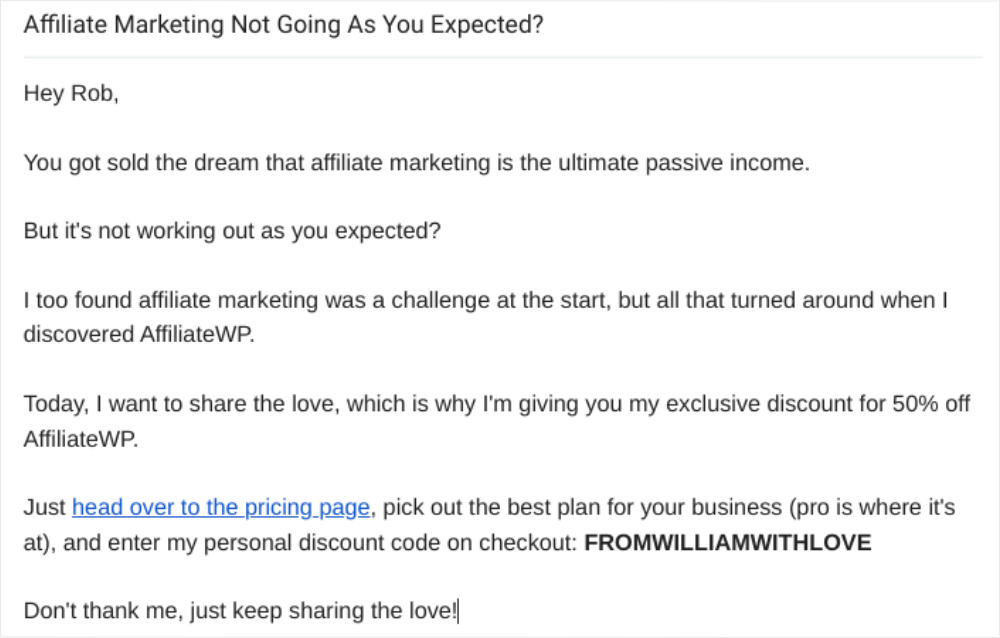
Task: Click the standalone 'AffiliateWP.' line below the discount
Action: (81, 439)
